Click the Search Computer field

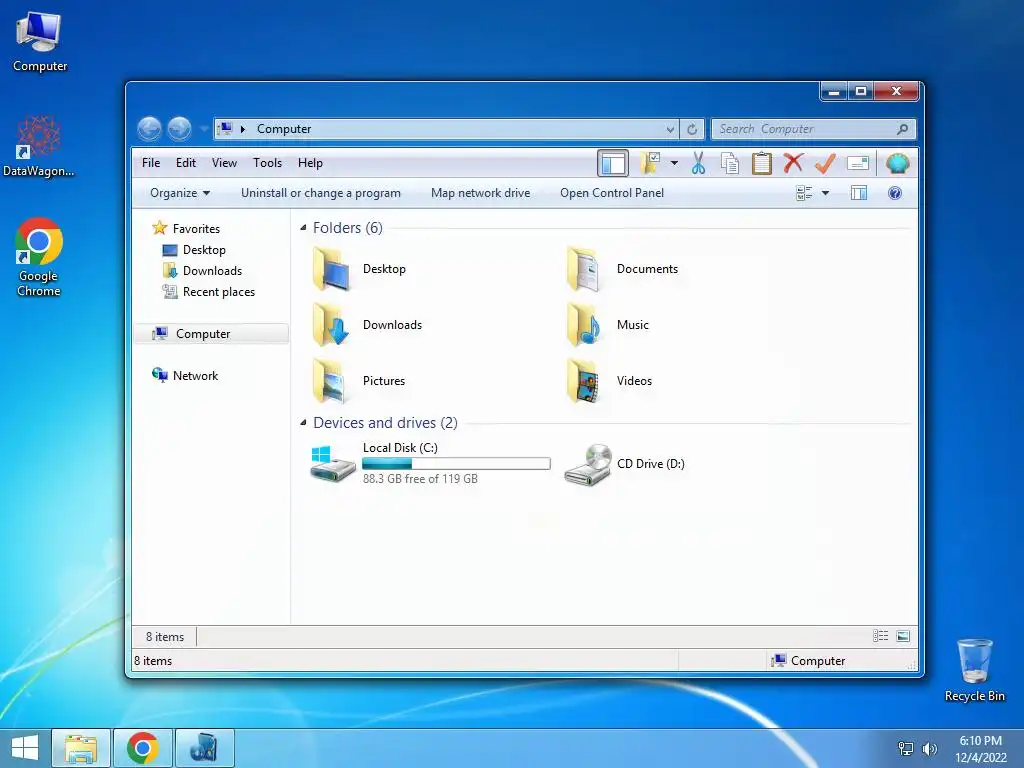(813, 129)
